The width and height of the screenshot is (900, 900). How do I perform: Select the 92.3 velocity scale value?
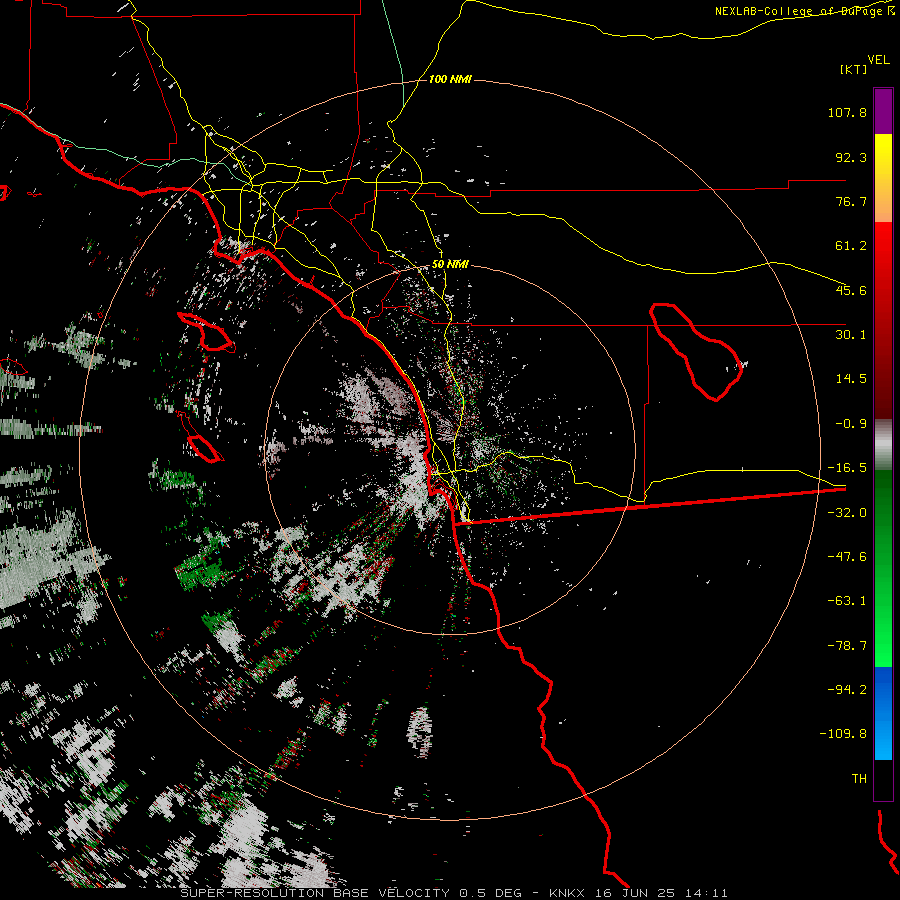click(851, 157)
